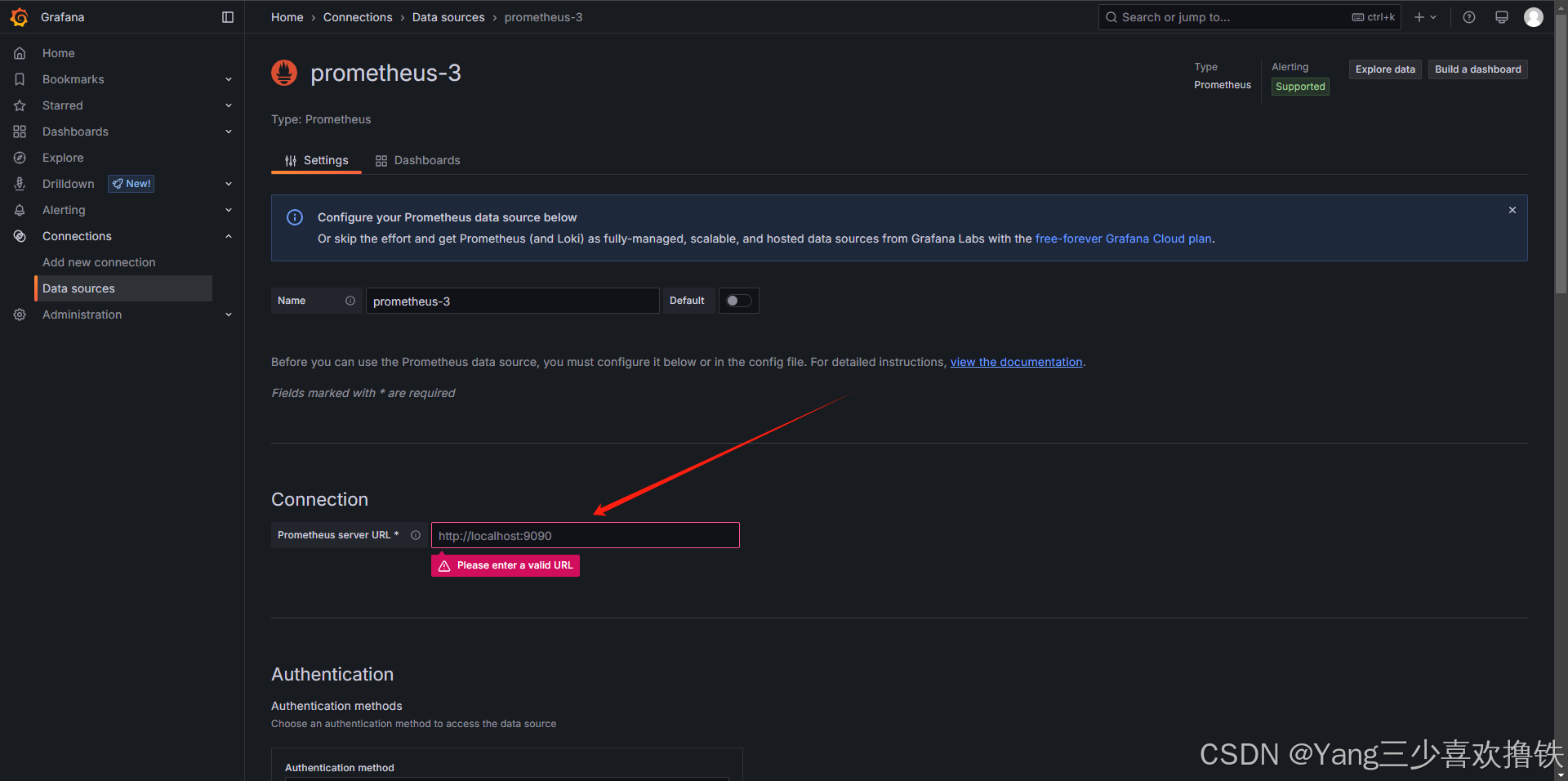Image resolution: width=1568 pixels, height=781 pixels.
Task: Click the Build a dashboard button
Action: (1478, 69)
